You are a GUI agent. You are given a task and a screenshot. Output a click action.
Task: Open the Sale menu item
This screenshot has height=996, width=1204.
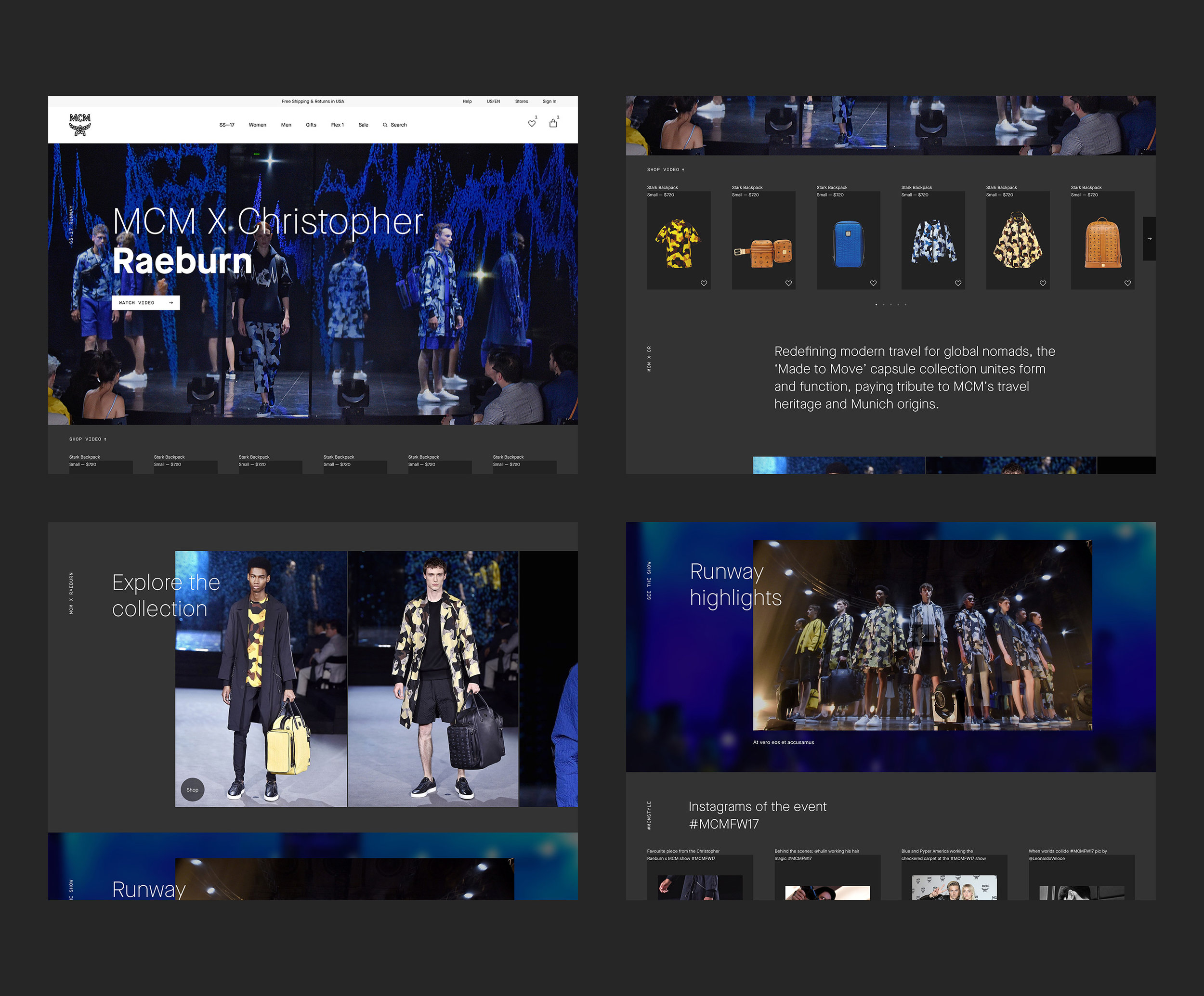(x=364, y=125)
